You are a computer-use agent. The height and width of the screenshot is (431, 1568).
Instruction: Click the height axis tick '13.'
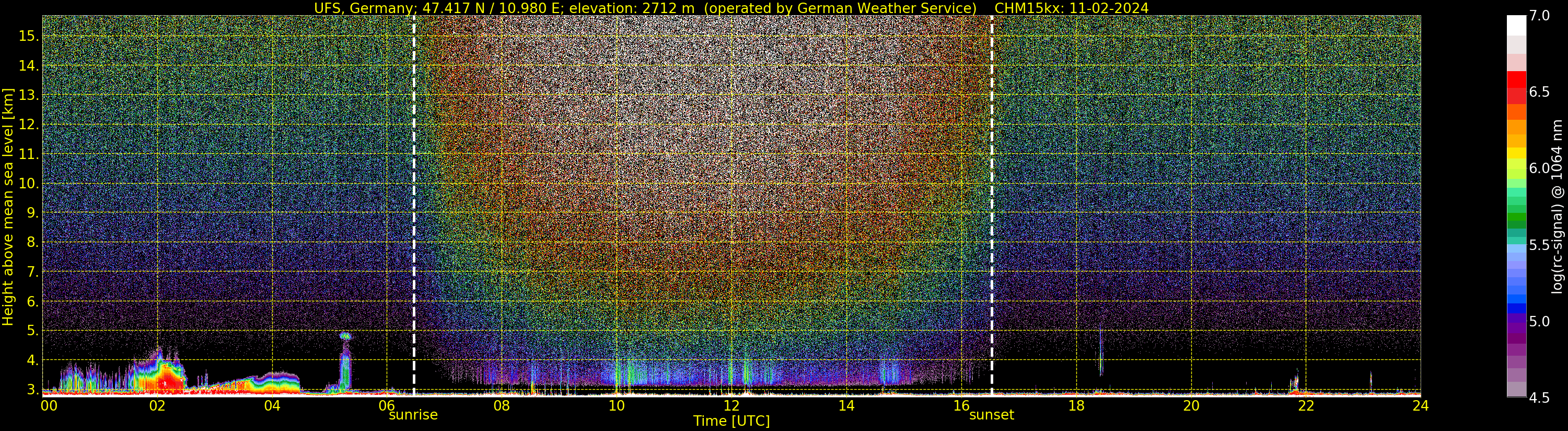[x=29, y=95]
